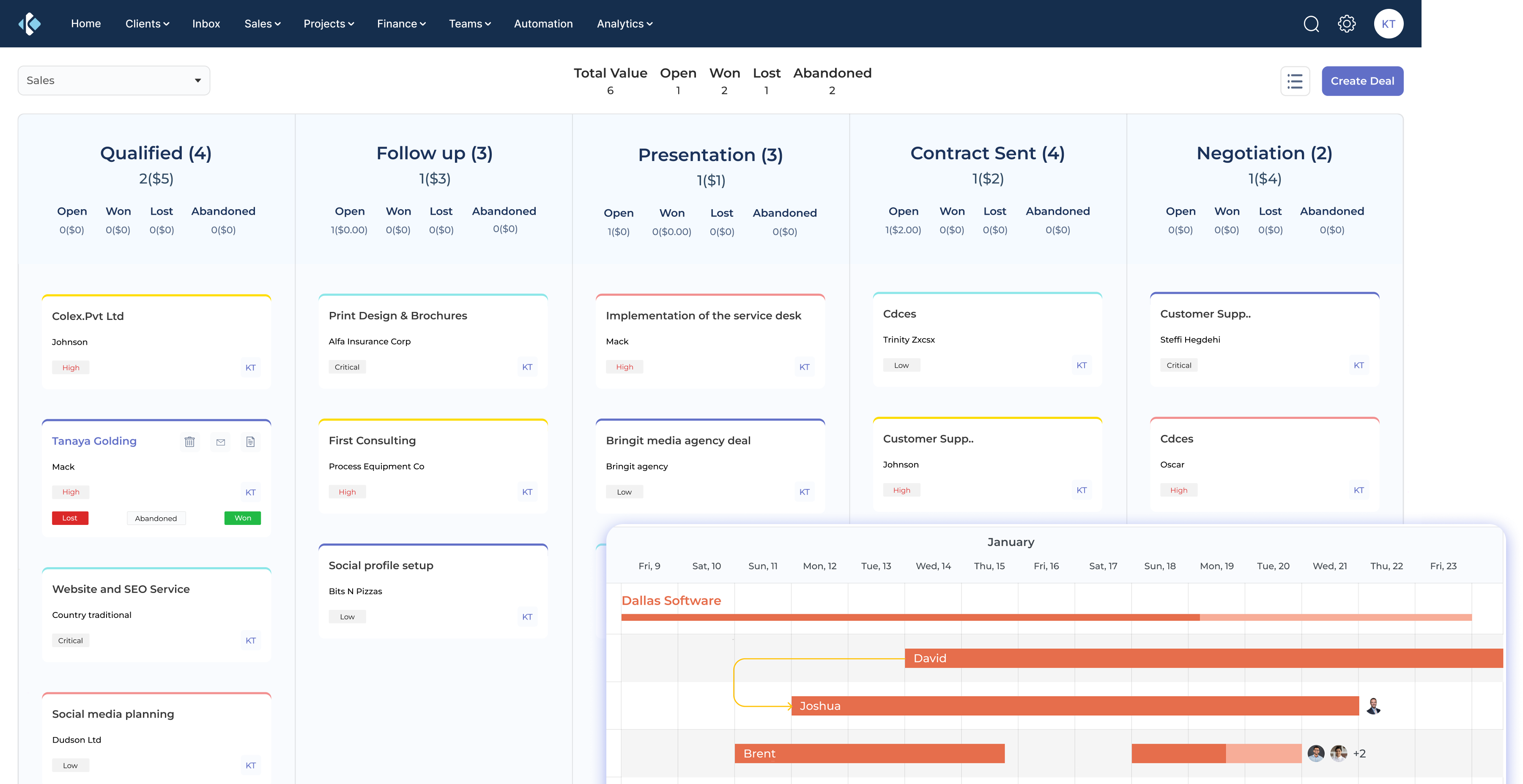Expand the Analytics menu
Screen dimensions: 1523x784
[x=625, y=24]
